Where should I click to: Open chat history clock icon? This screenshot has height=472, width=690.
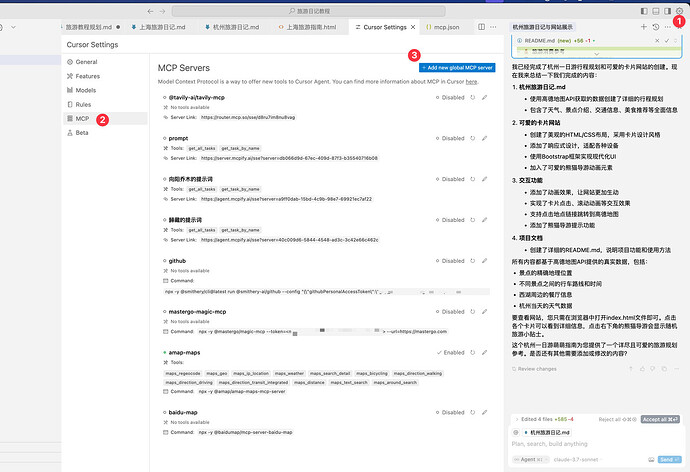click(x=656, y=27)
